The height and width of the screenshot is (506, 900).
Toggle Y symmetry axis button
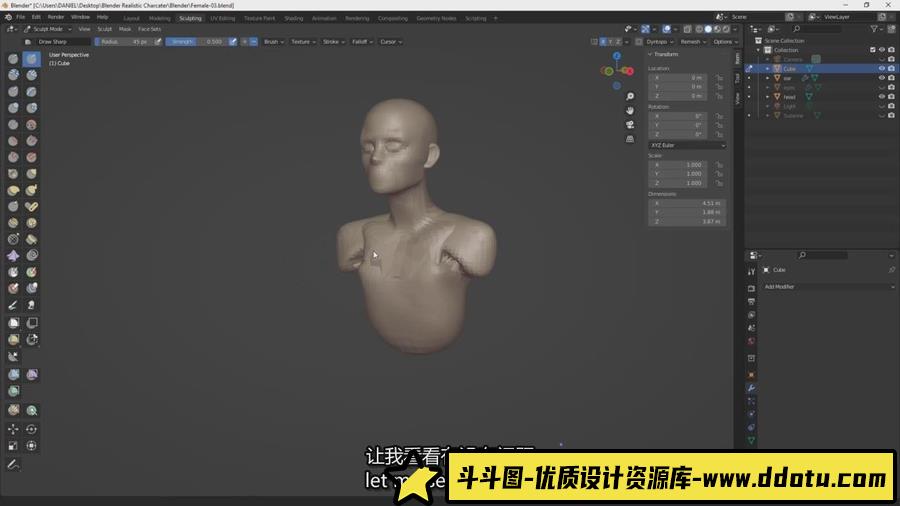coord(610,42)
